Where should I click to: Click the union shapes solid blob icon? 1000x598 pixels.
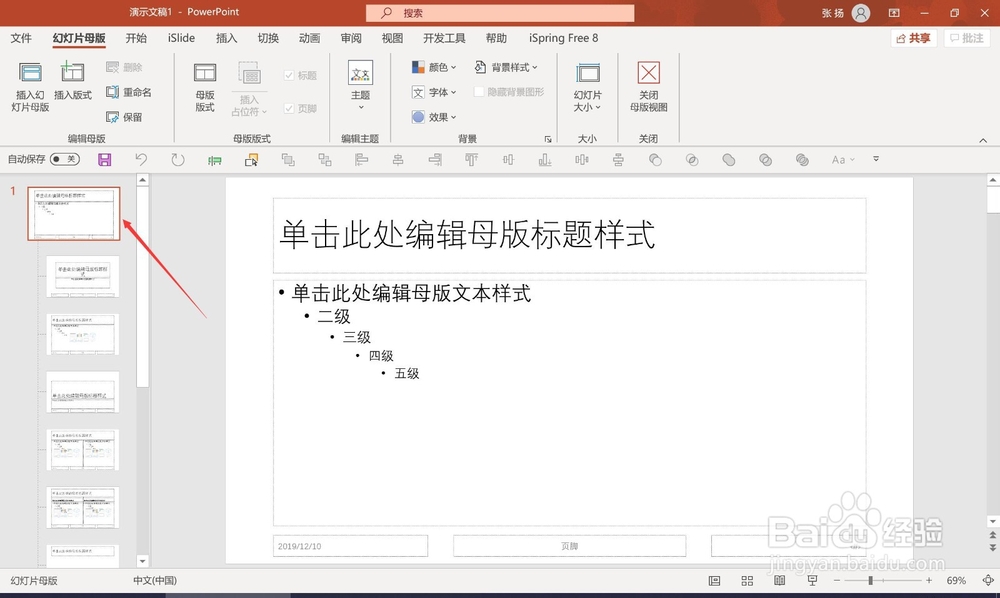[729, 160]
